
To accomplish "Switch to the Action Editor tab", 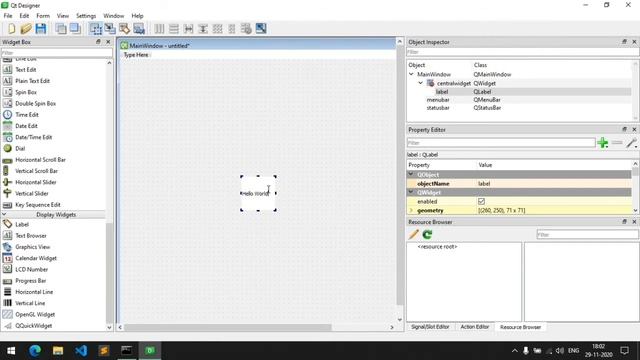I will [x=474, y=327].
